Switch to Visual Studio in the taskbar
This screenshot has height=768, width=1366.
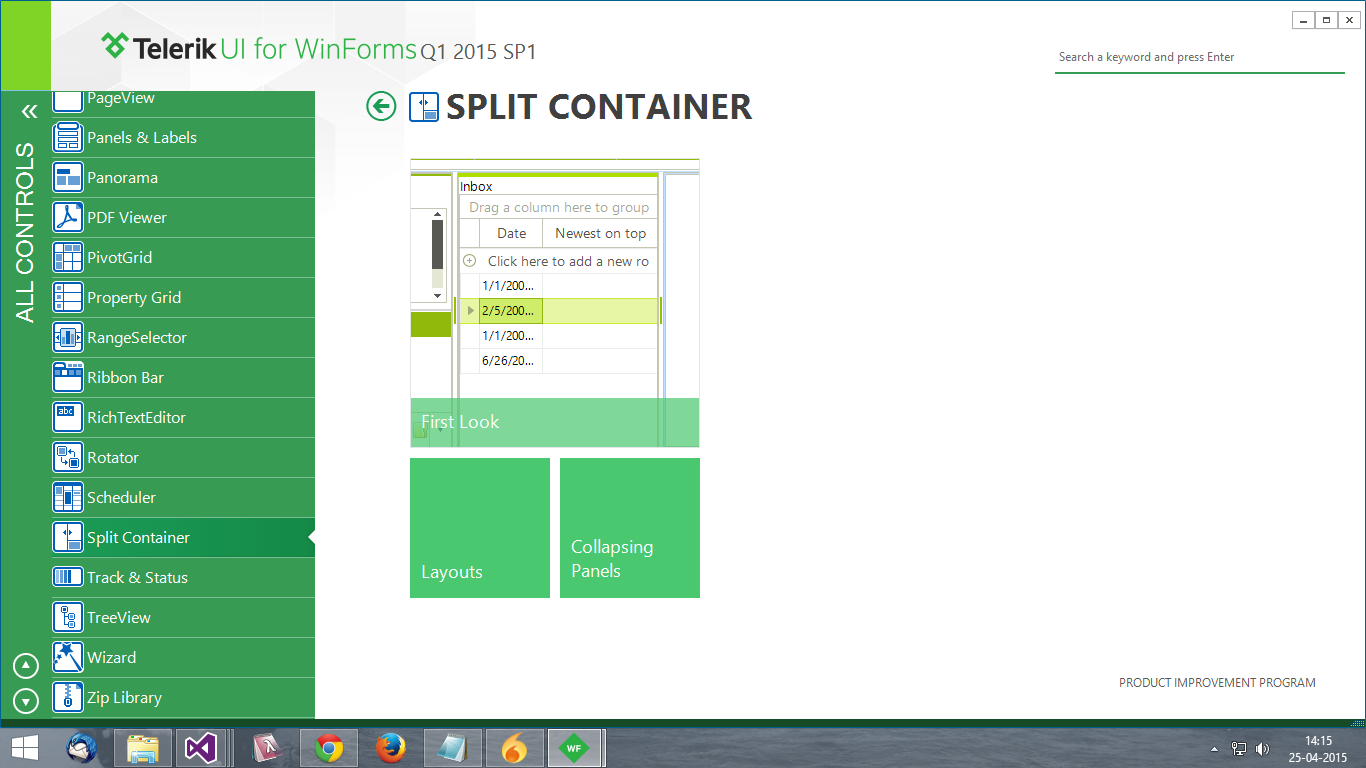202,748
